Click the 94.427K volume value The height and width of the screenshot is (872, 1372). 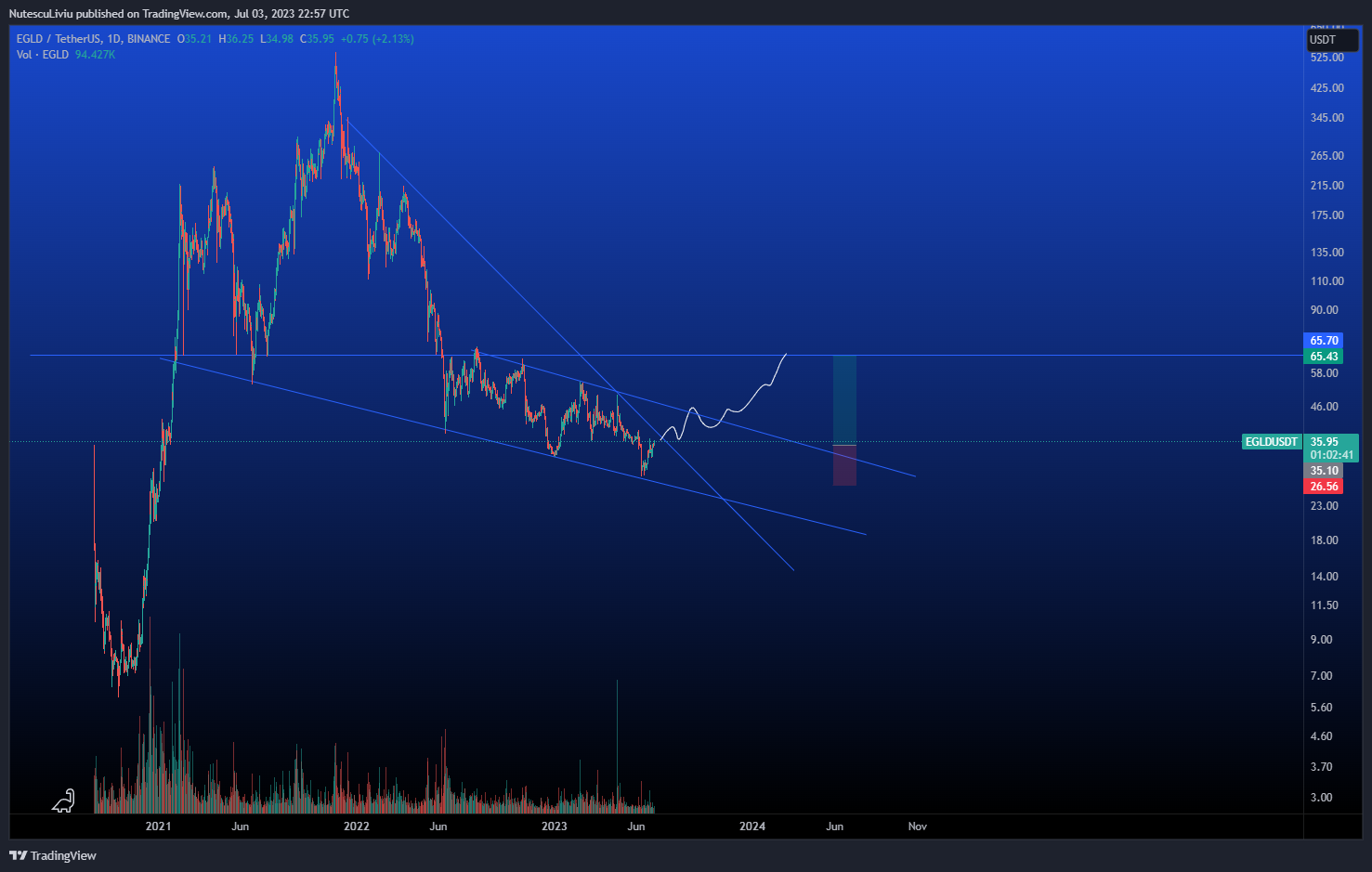coord(95,55)
